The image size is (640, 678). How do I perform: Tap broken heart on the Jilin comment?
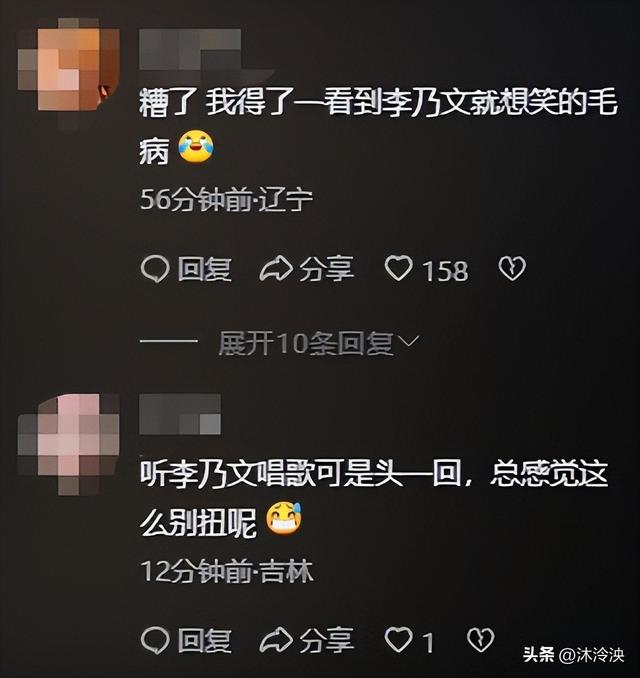(480, 640)
